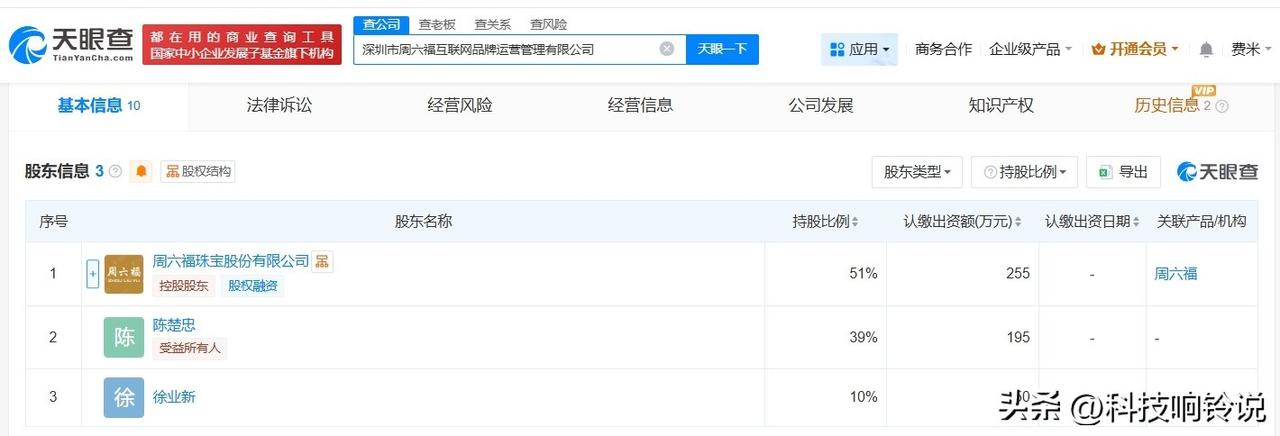This screenshot has width=1280, height=436.
Task: Click the red promotional banner beside logo
Action: tap(241, 45)
